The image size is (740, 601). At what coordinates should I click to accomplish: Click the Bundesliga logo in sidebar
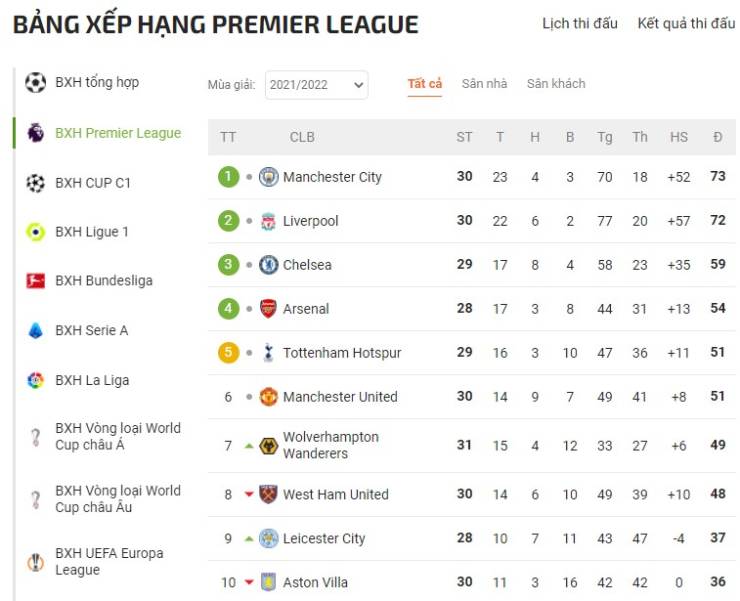(x=36, y=281)
